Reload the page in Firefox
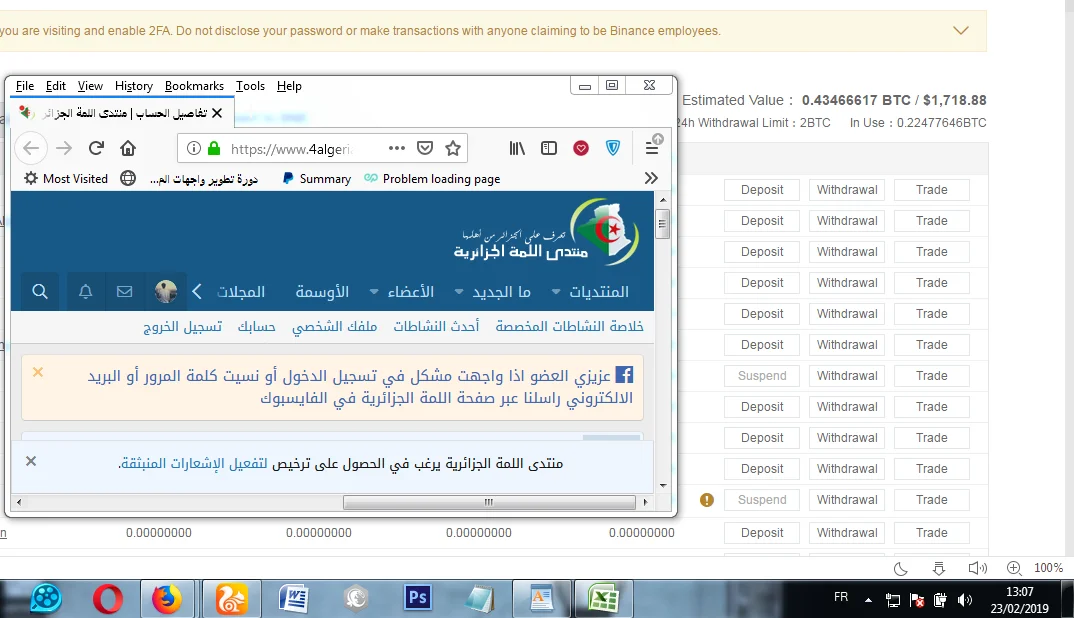Screen dimensions: 1074x618 97,148
